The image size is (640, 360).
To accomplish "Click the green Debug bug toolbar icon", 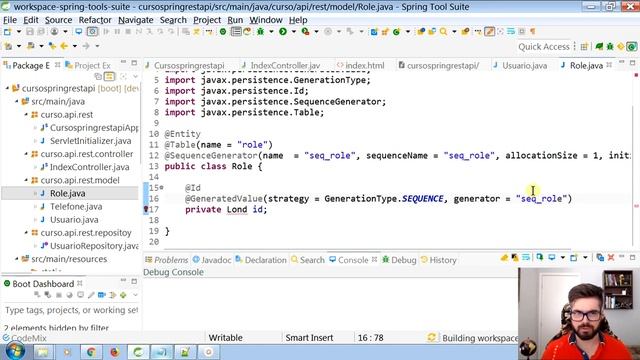I will pyautogui.click(x=260, y=31).
